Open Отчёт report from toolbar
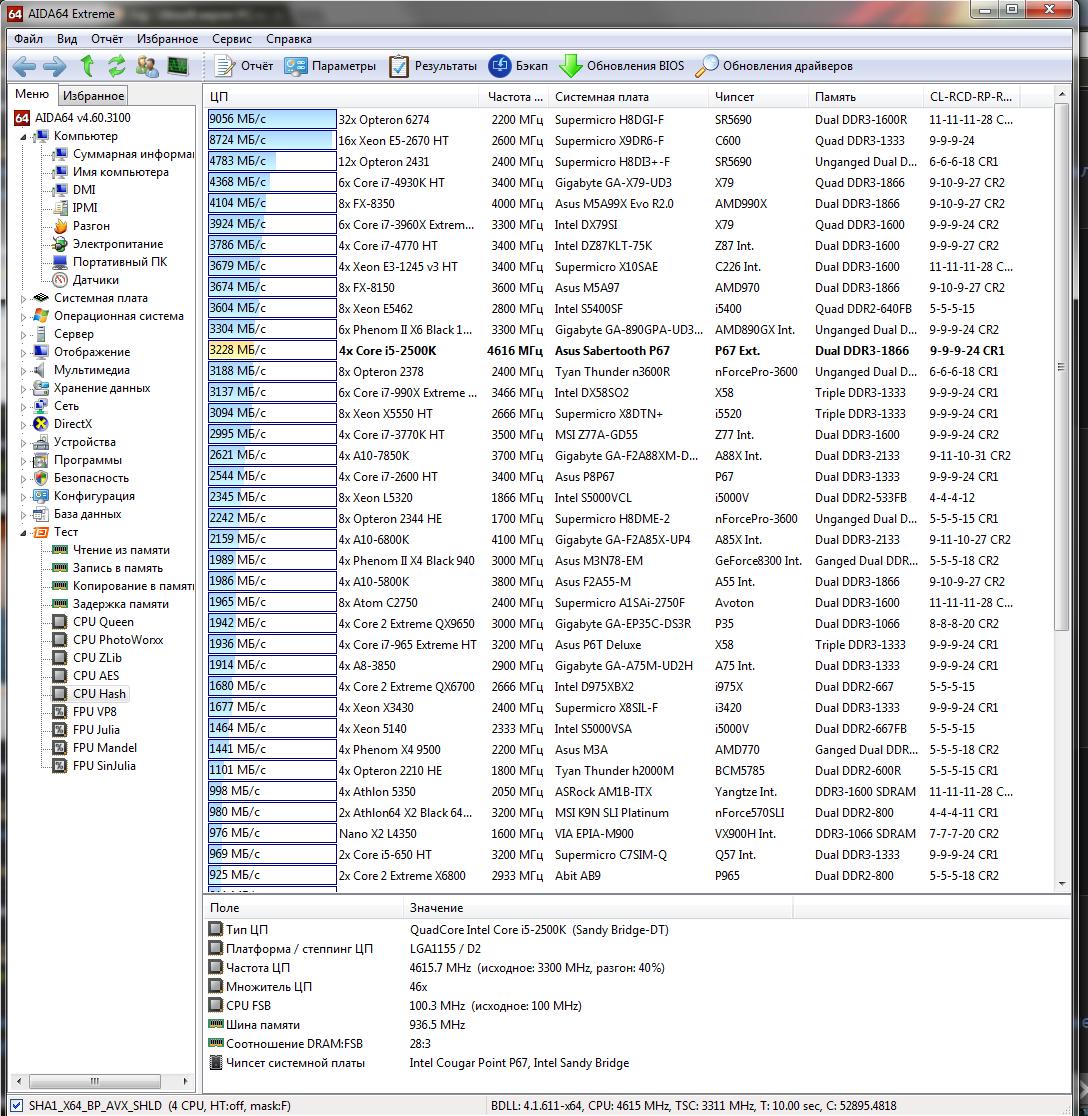Viewport: 1088px width, 1116px height. (x=244, y=66)
